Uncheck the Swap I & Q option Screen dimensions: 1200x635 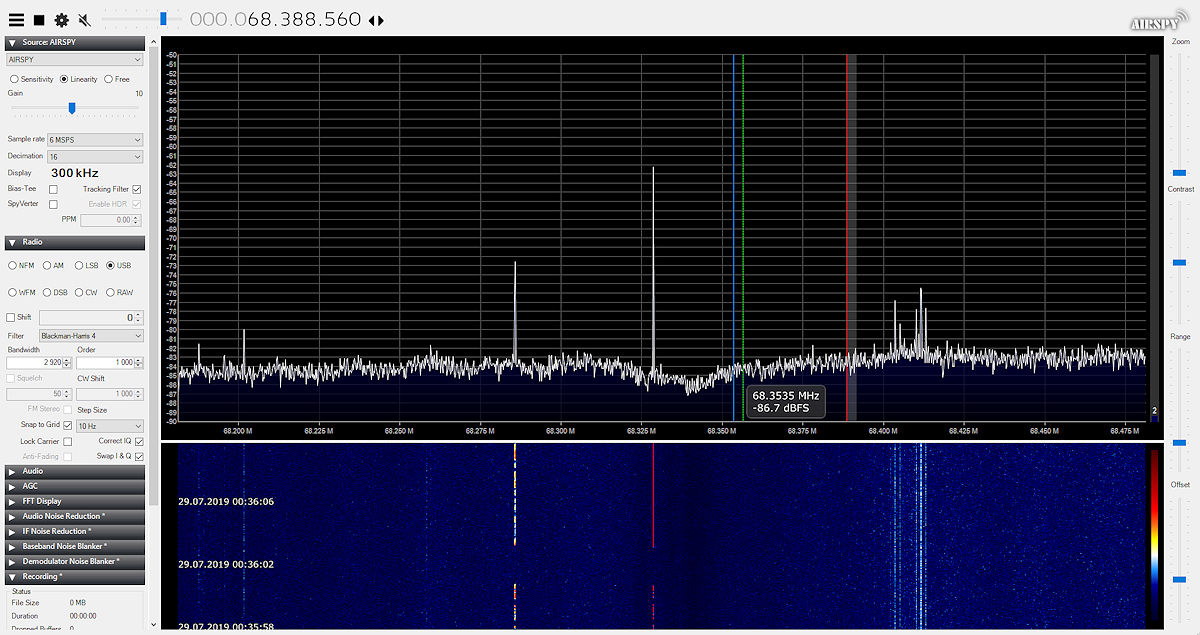pos(139,456)
